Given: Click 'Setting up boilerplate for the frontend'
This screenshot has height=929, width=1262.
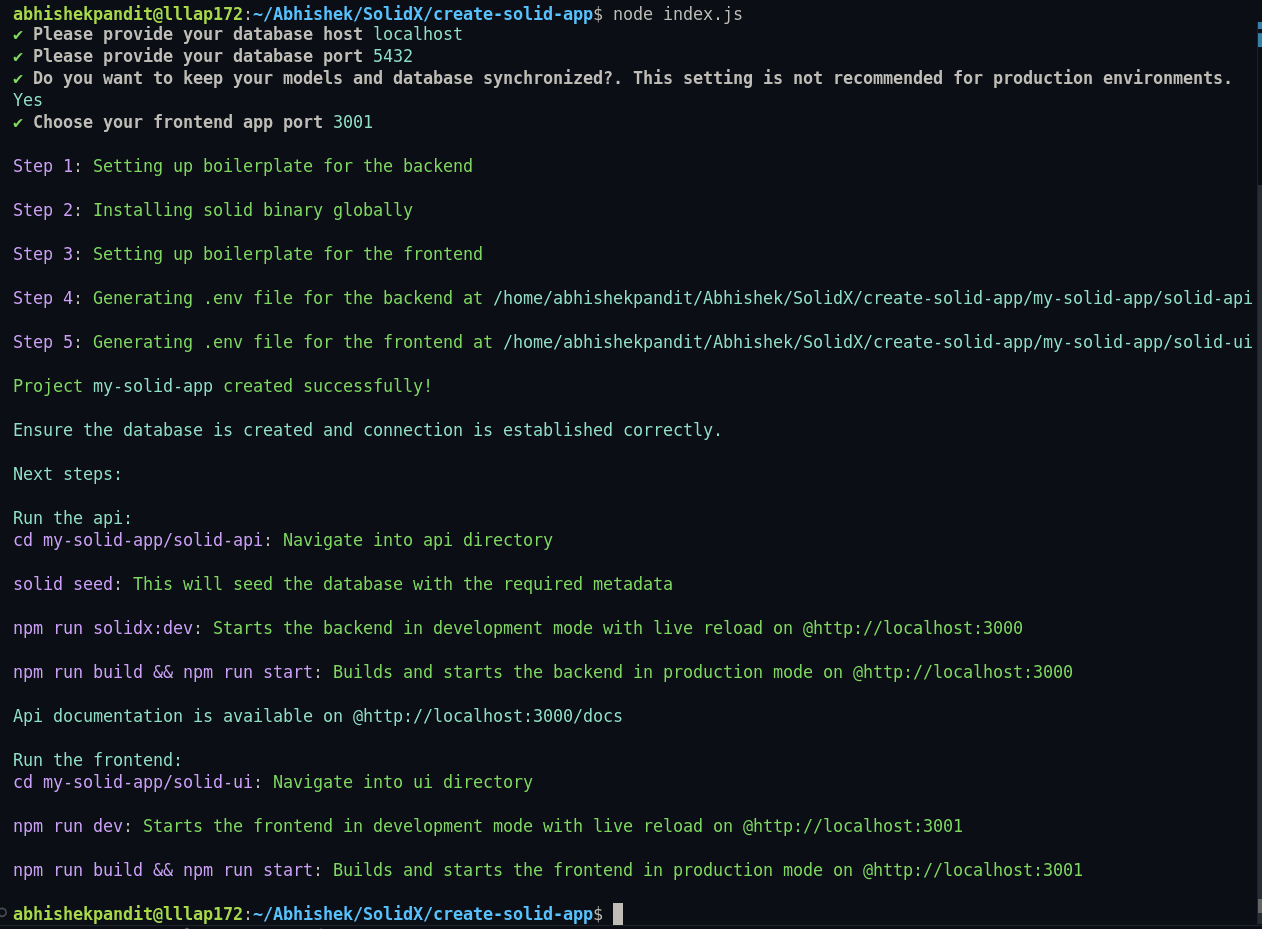Looking at the screenshot, I should point(288,254).
